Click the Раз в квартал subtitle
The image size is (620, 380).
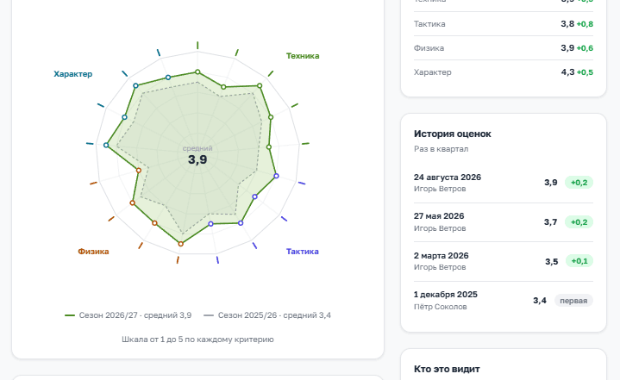(441, 149)
